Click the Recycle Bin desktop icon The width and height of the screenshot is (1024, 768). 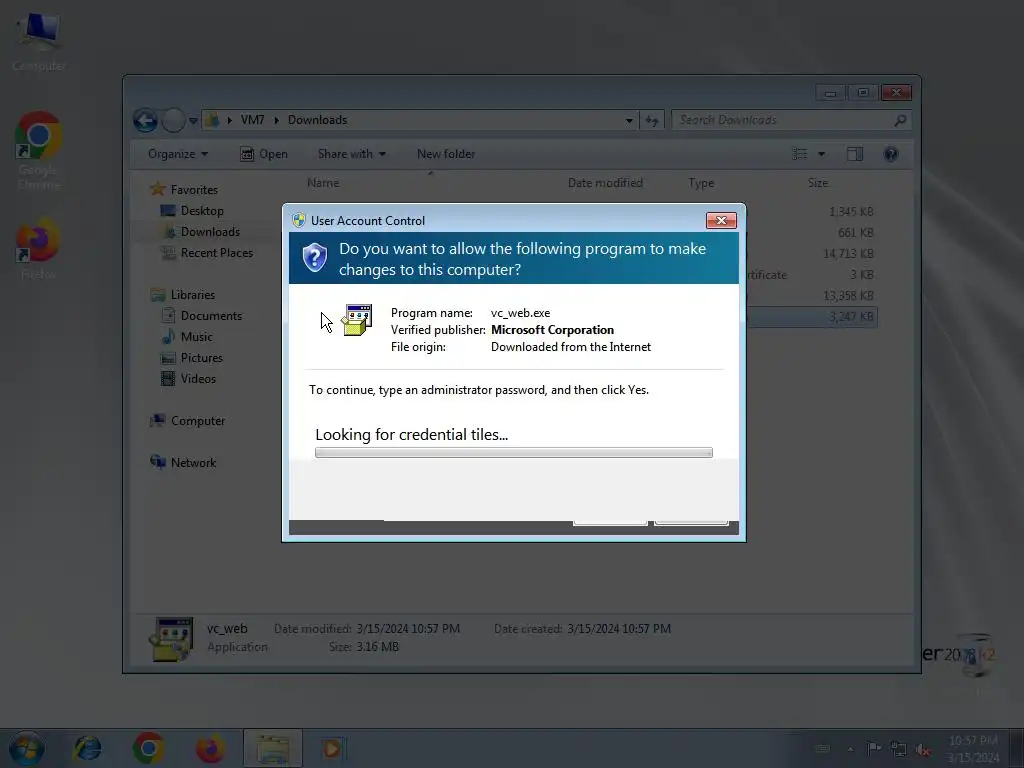pyautogui.click(x=975, y=656)
